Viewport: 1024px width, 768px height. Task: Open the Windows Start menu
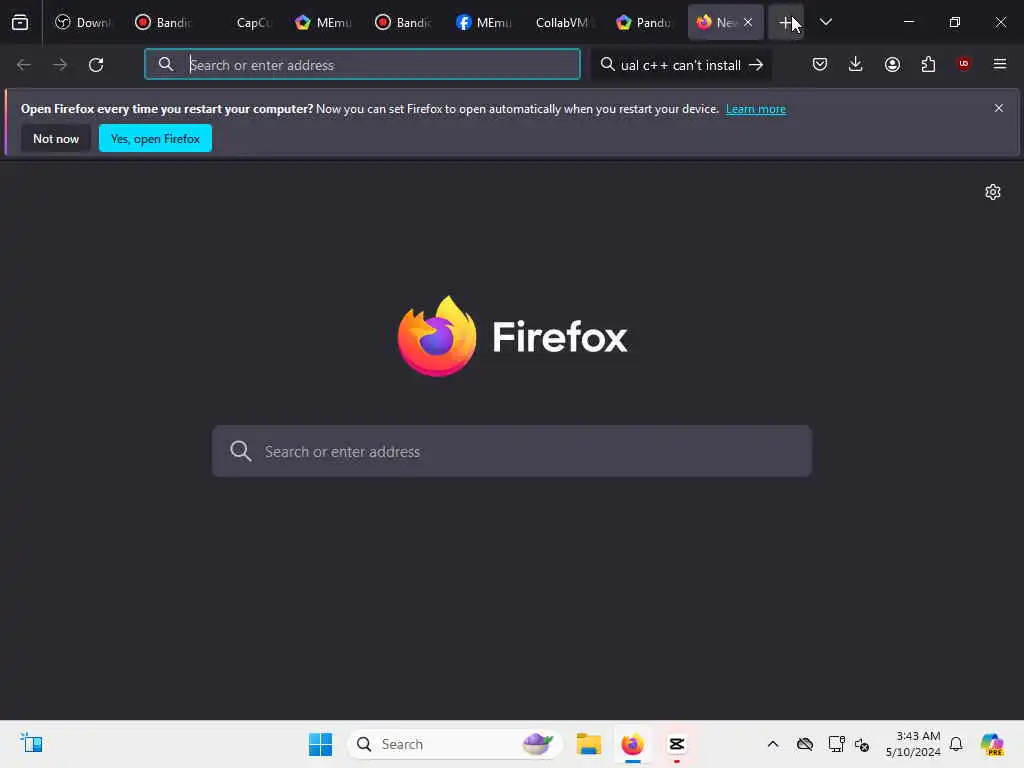coord(320,744)
